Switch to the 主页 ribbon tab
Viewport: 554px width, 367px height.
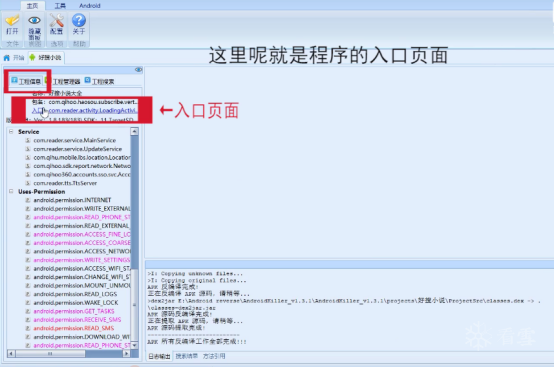(x=33, y=6)
